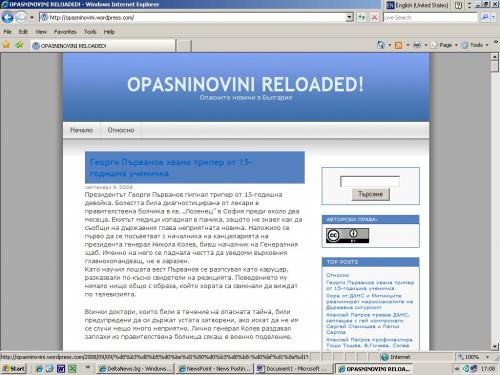The image size is (500, 375).
Task: Open the Хора от ДАНС Top Posts link
Action: tap(369, 301)
